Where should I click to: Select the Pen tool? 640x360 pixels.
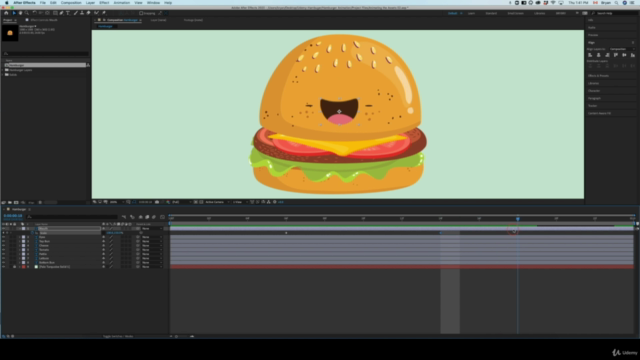[x=62, y=13]
